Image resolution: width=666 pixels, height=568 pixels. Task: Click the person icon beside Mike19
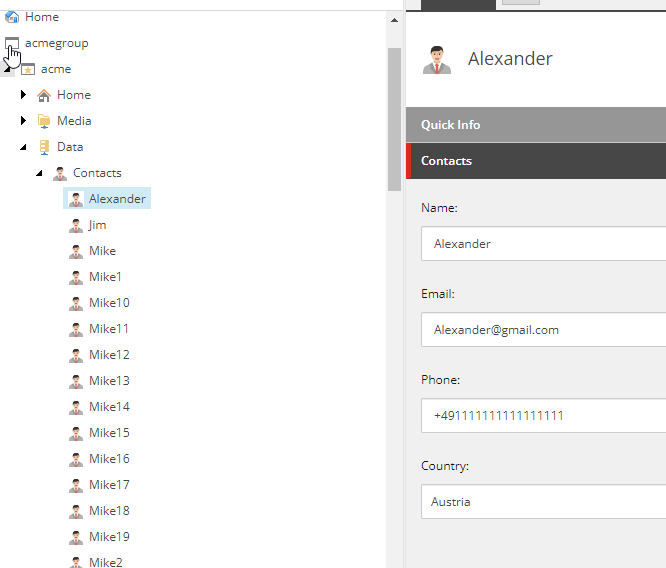(x=76, y=537)
